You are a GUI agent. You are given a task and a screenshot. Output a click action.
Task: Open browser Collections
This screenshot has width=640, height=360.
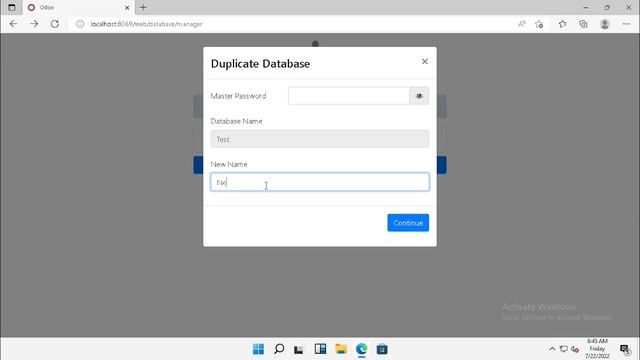point(583,24)
